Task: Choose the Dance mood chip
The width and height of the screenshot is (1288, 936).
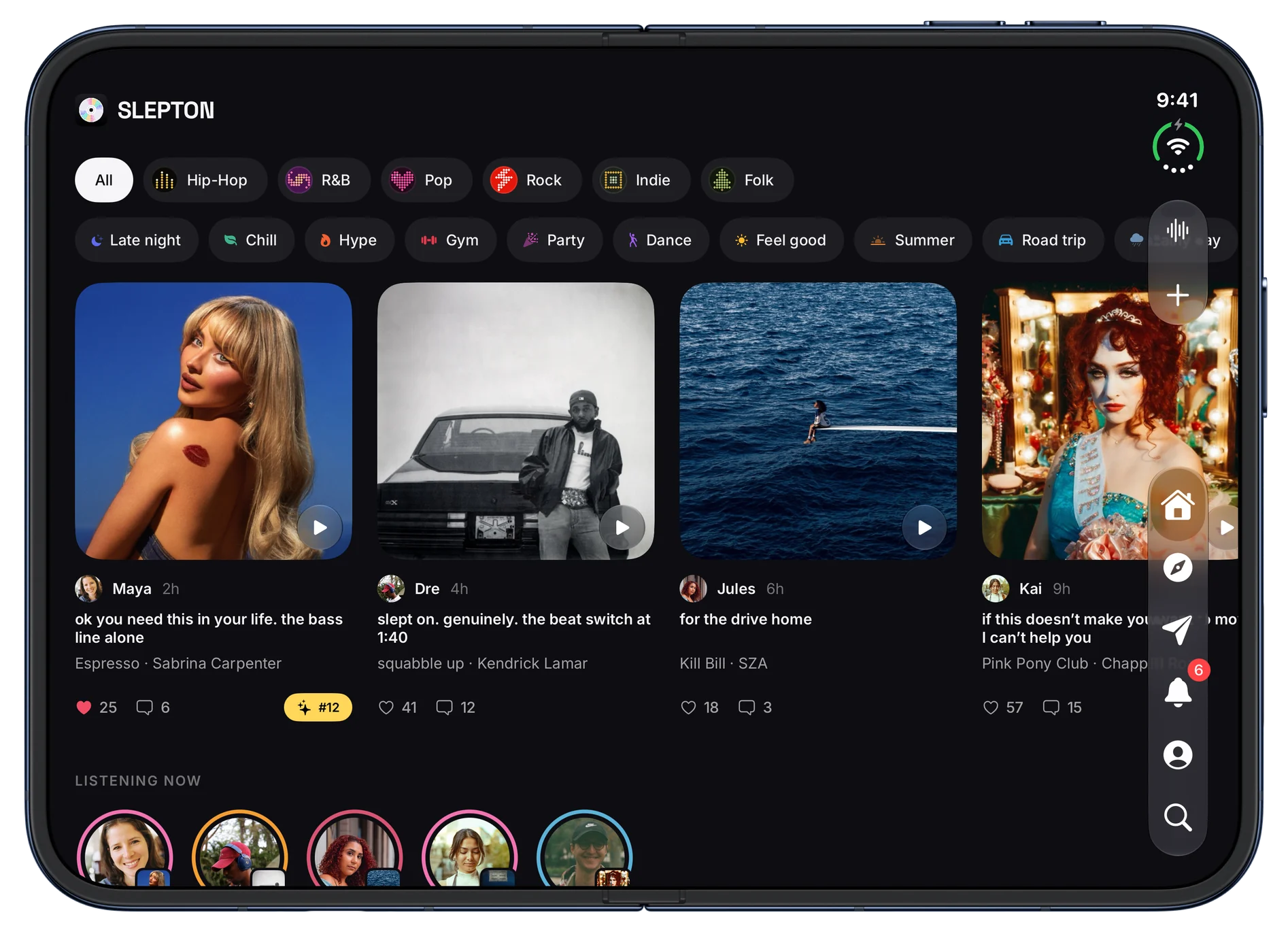Action: (661, 240)
